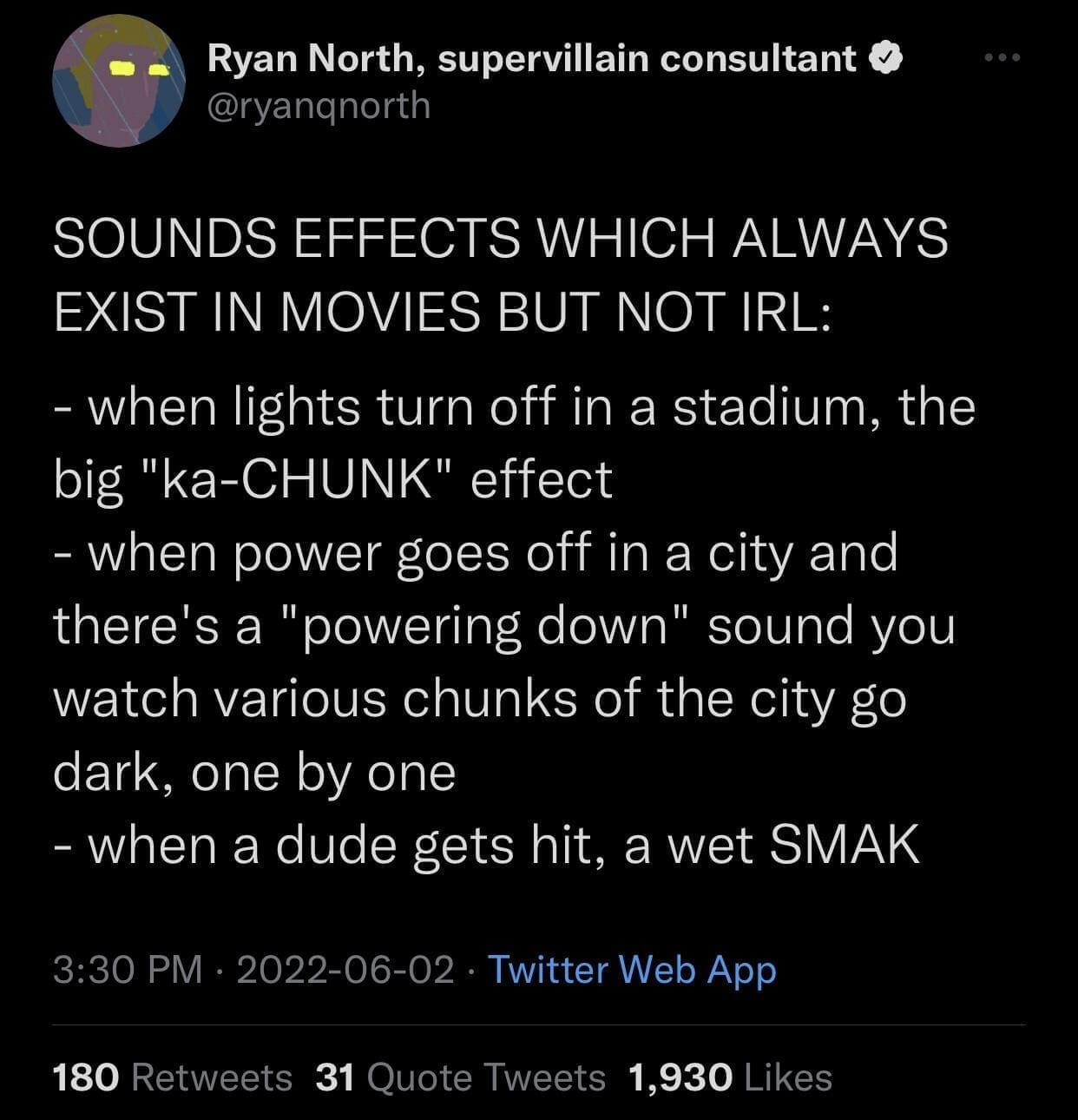
Task: Click the name "Ryan North, supervillain consultant"
Action: click(532, 58)
